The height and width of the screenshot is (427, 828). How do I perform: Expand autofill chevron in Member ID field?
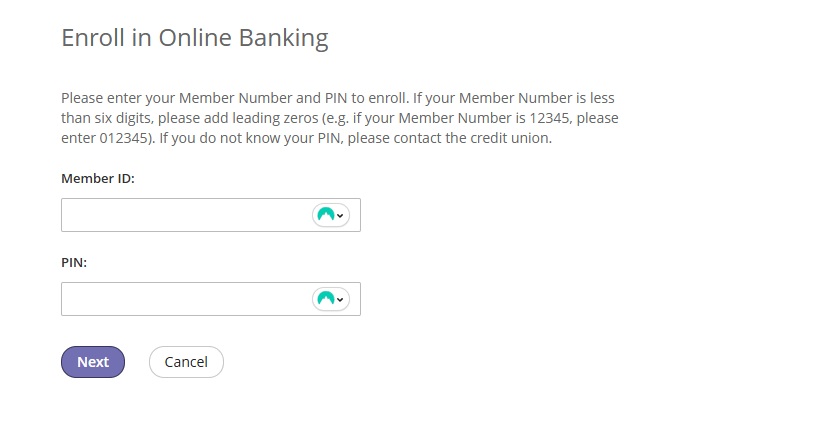pyautogui.click(x=341, y=215)
